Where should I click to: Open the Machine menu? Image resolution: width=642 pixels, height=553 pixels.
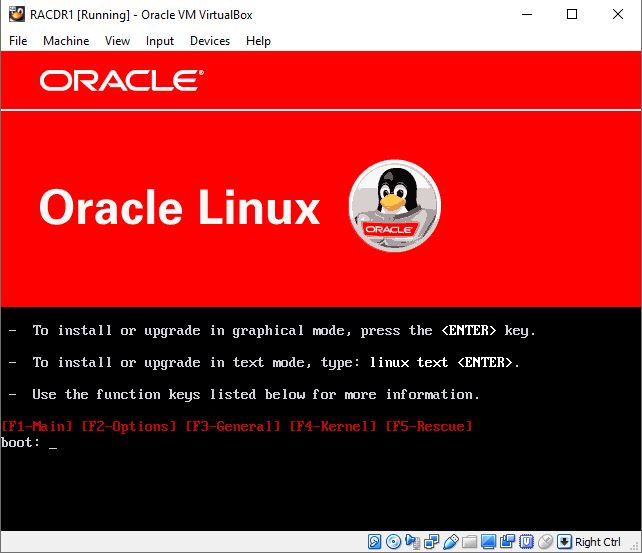click(x=66, y=41)
